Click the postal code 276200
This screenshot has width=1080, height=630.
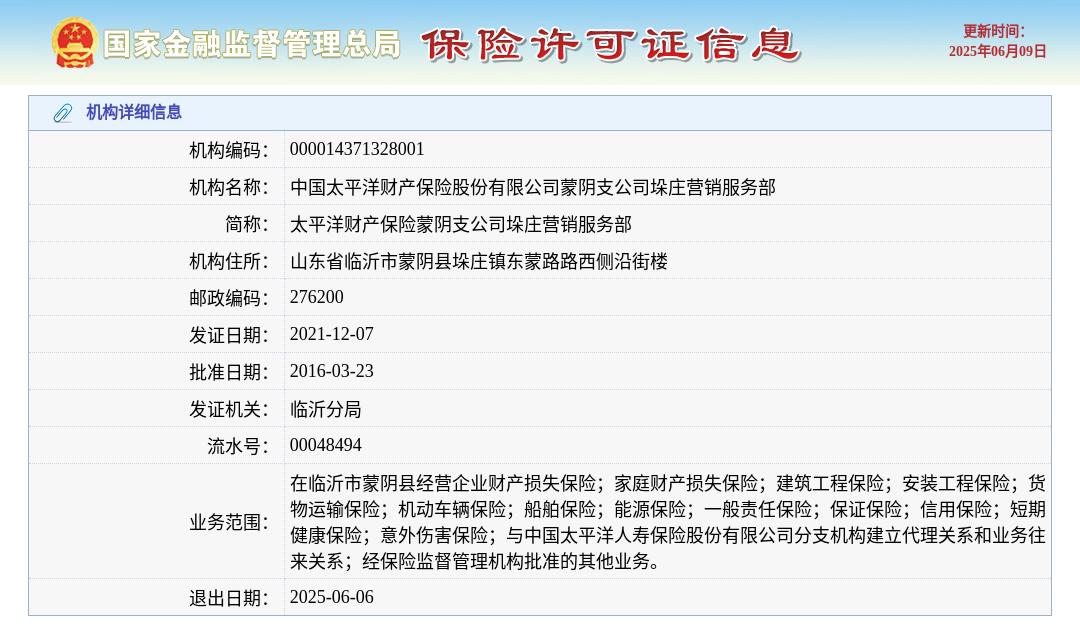(x=316, y=297)
